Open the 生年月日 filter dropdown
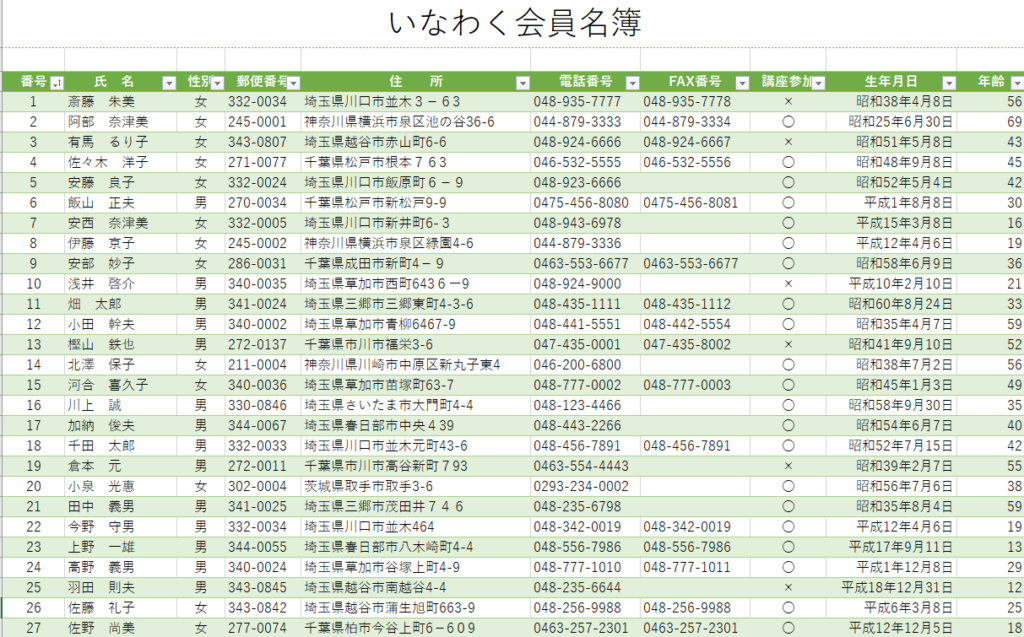This screenshot has height=637, width=1024. [x=947, y=83]
